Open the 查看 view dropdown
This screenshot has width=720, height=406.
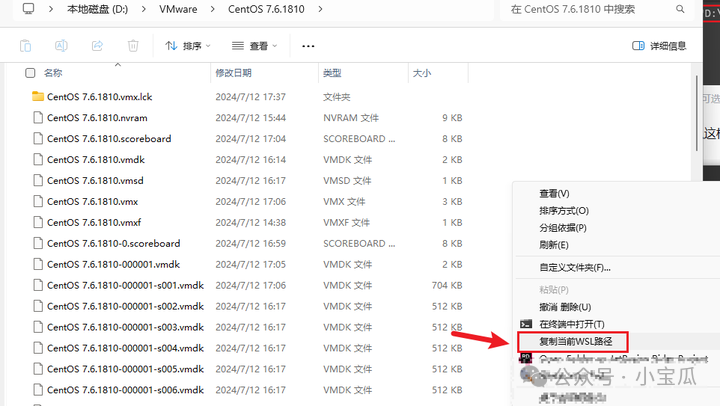254,46
